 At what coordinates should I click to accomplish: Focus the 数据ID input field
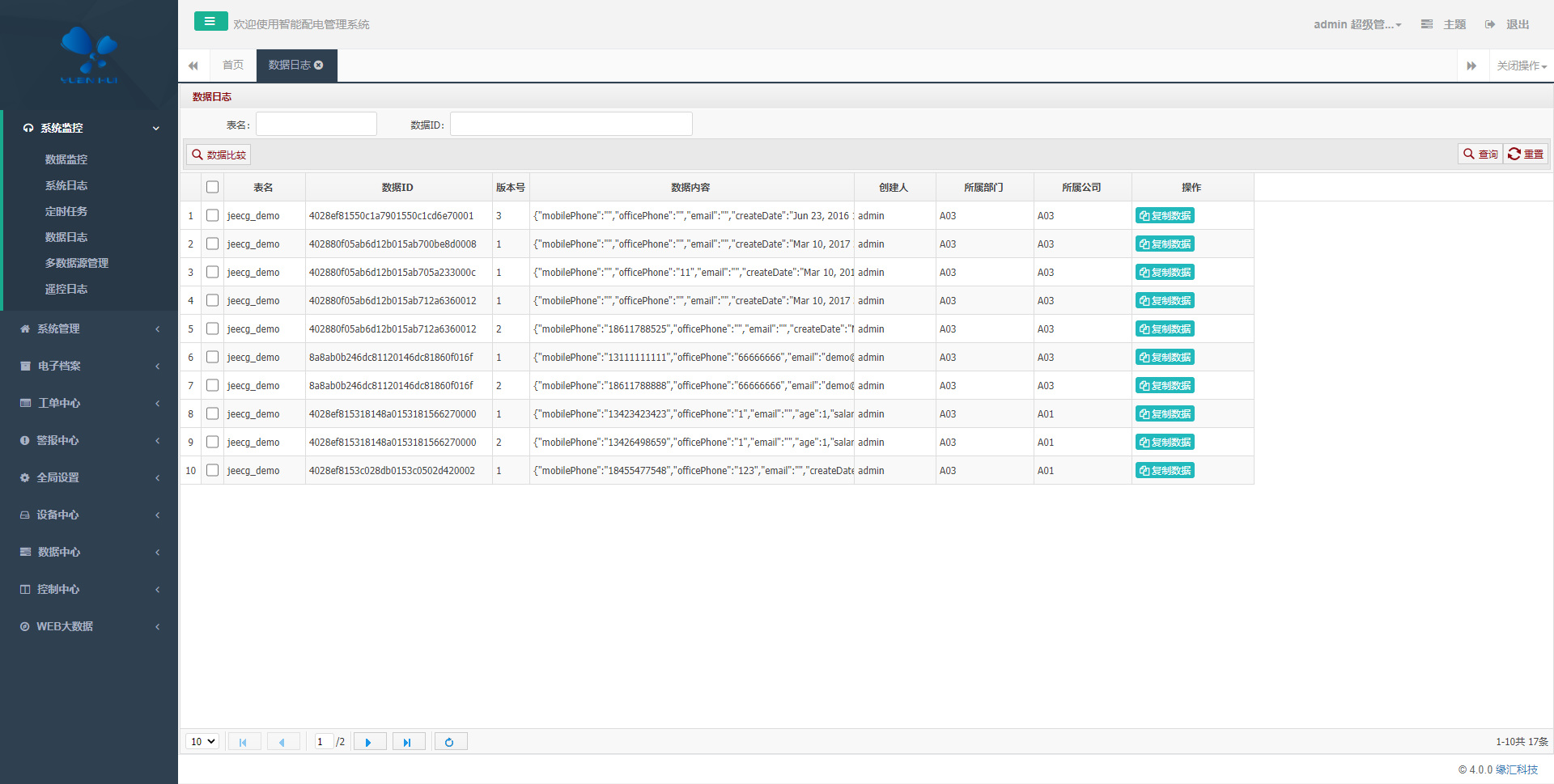[x=571, y=125]
